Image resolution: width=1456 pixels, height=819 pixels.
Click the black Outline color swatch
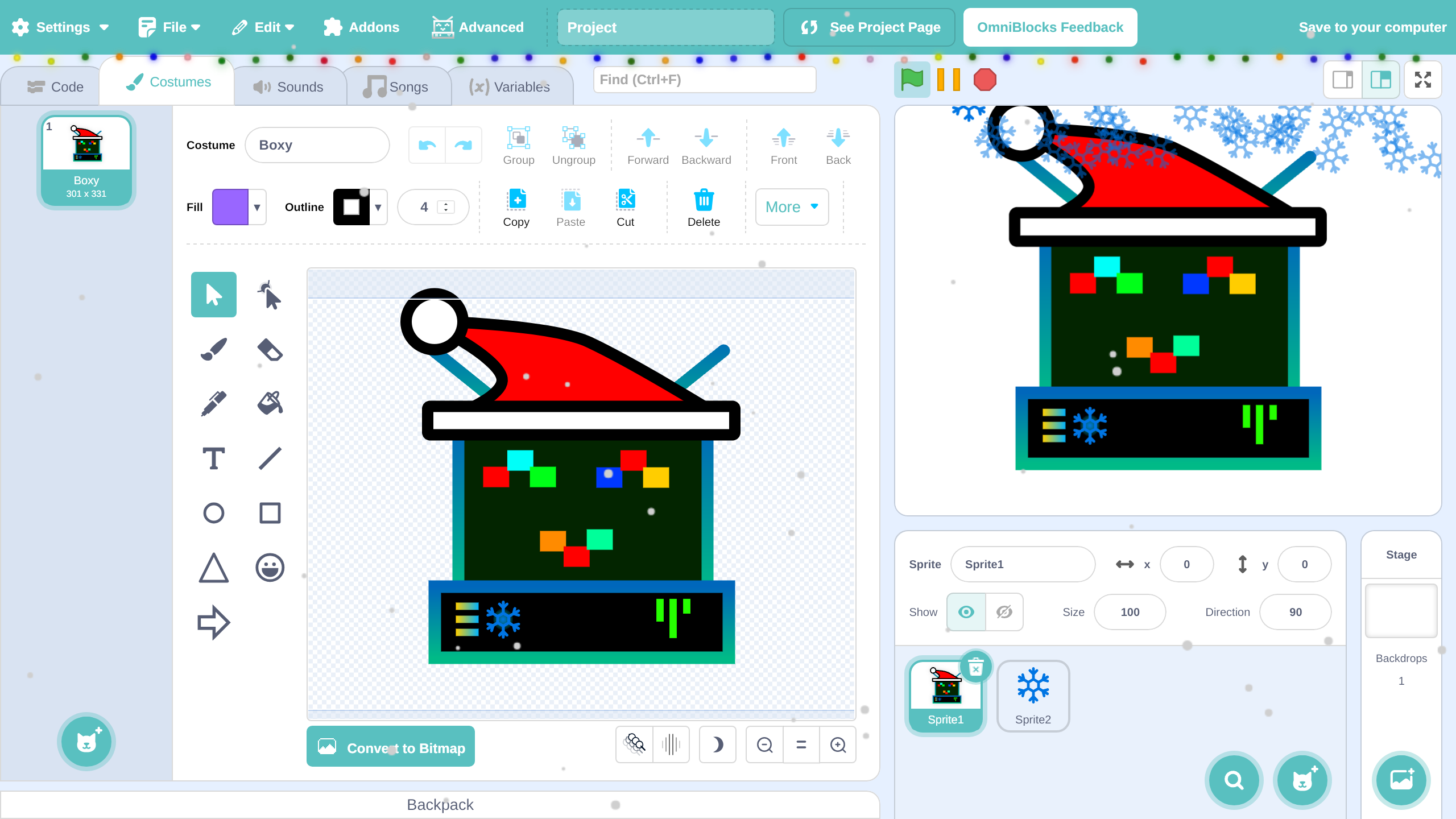pos(351,207)
